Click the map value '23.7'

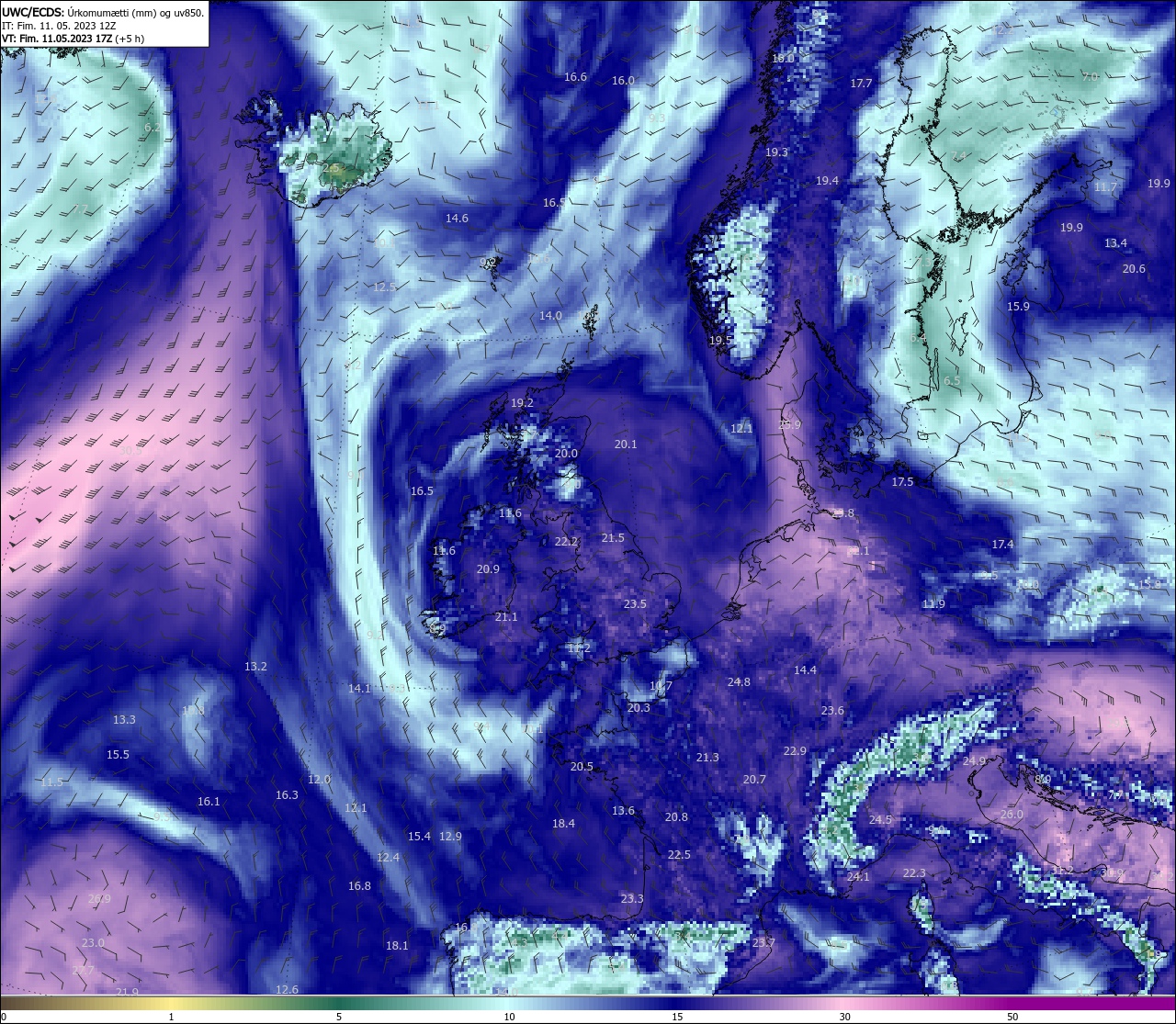coord(763,943)
